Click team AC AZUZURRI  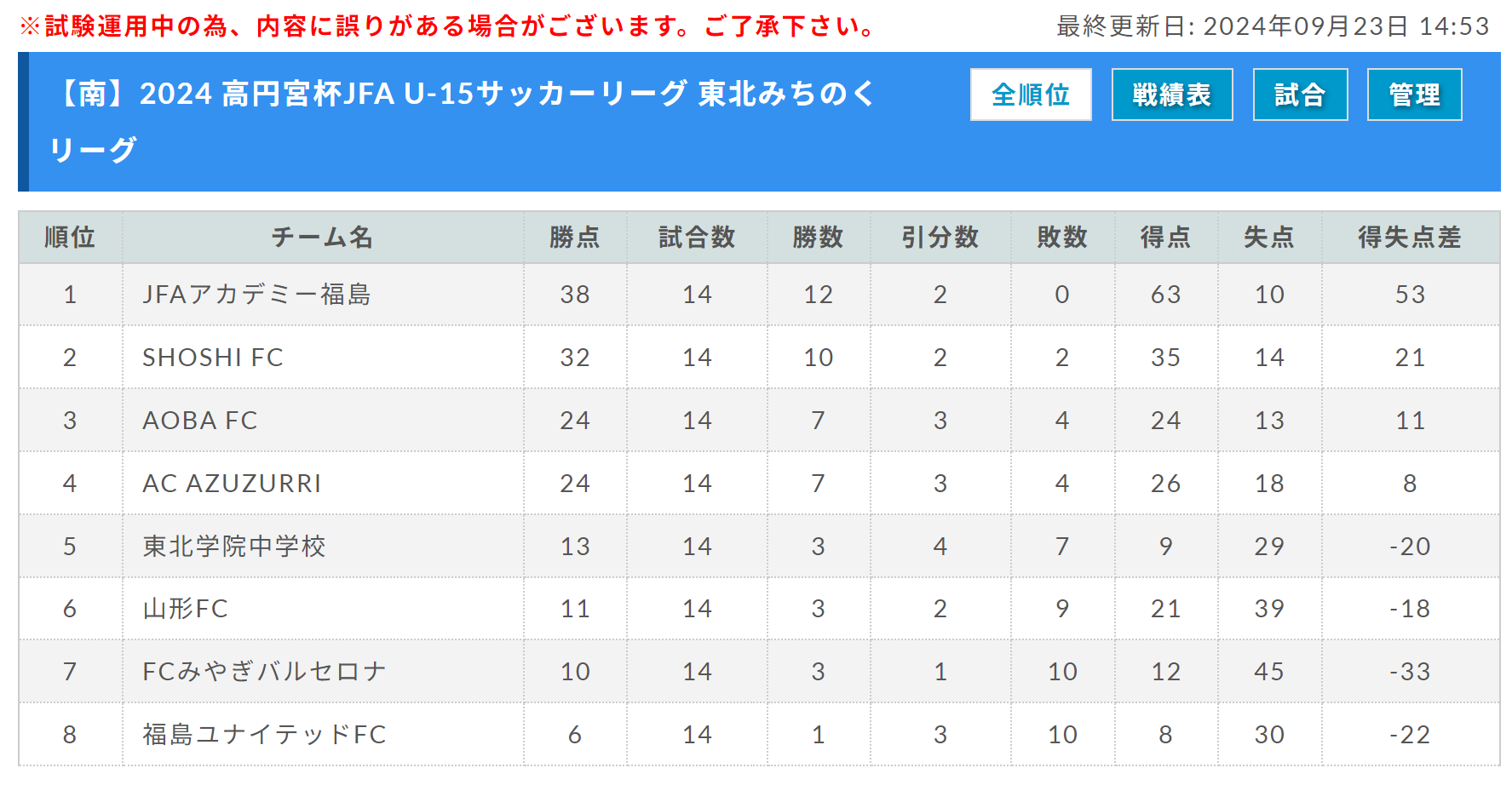click(232, 484)
